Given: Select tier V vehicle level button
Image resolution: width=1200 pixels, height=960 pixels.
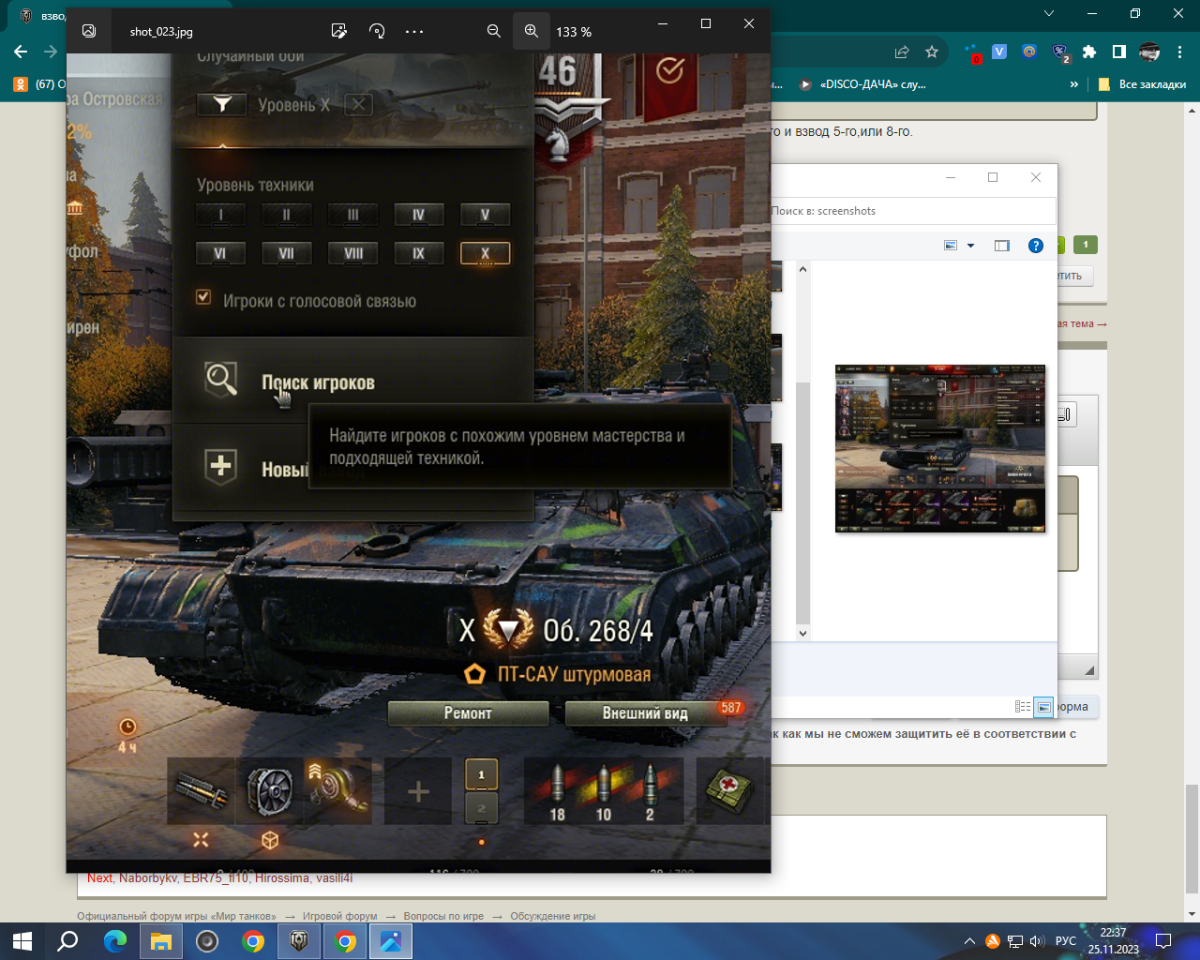Looking at the screenshot, I should (x=485, y=215).
